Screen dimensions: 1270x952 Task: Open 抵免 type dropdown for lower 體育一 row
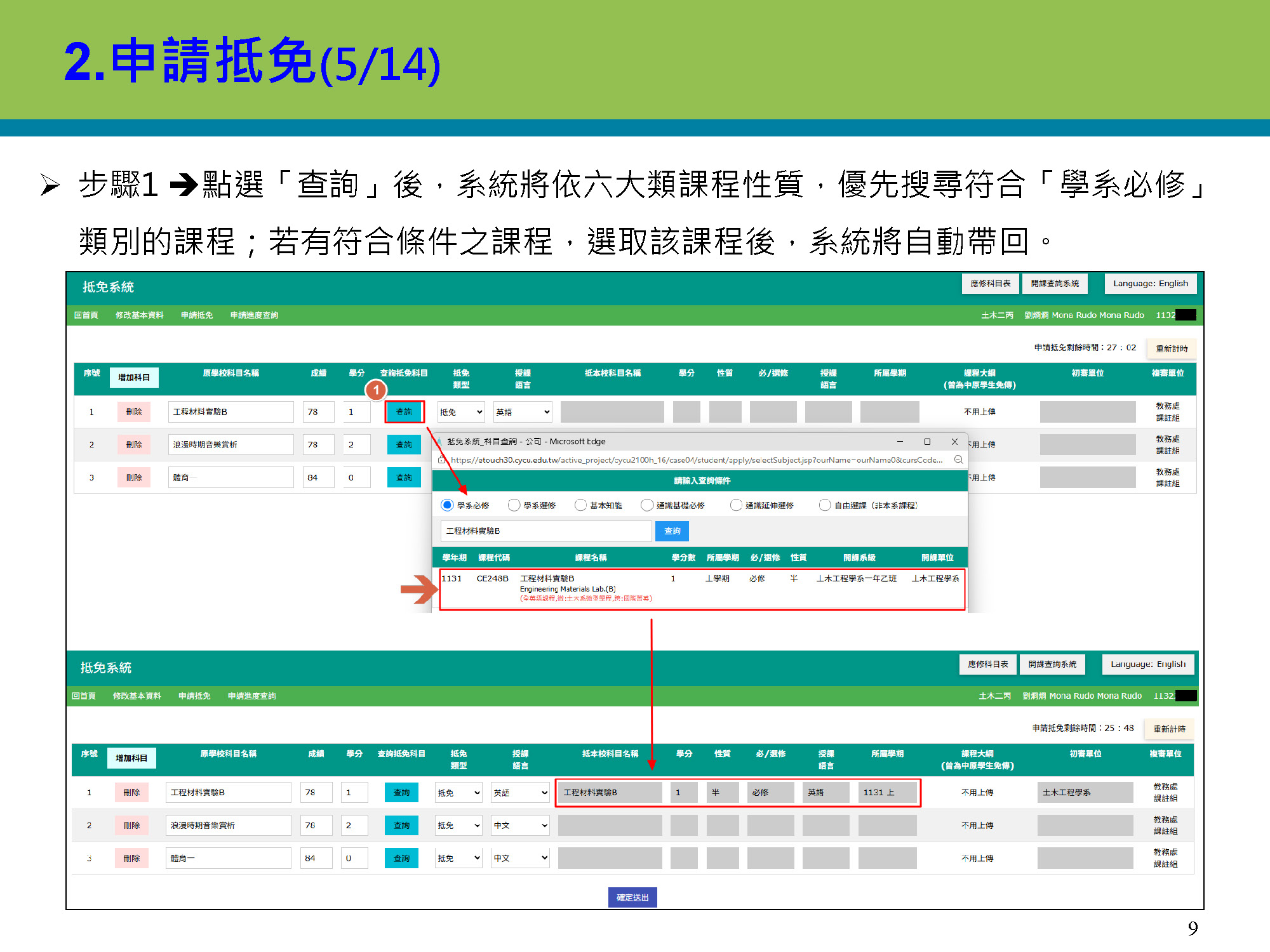[459, 859]
